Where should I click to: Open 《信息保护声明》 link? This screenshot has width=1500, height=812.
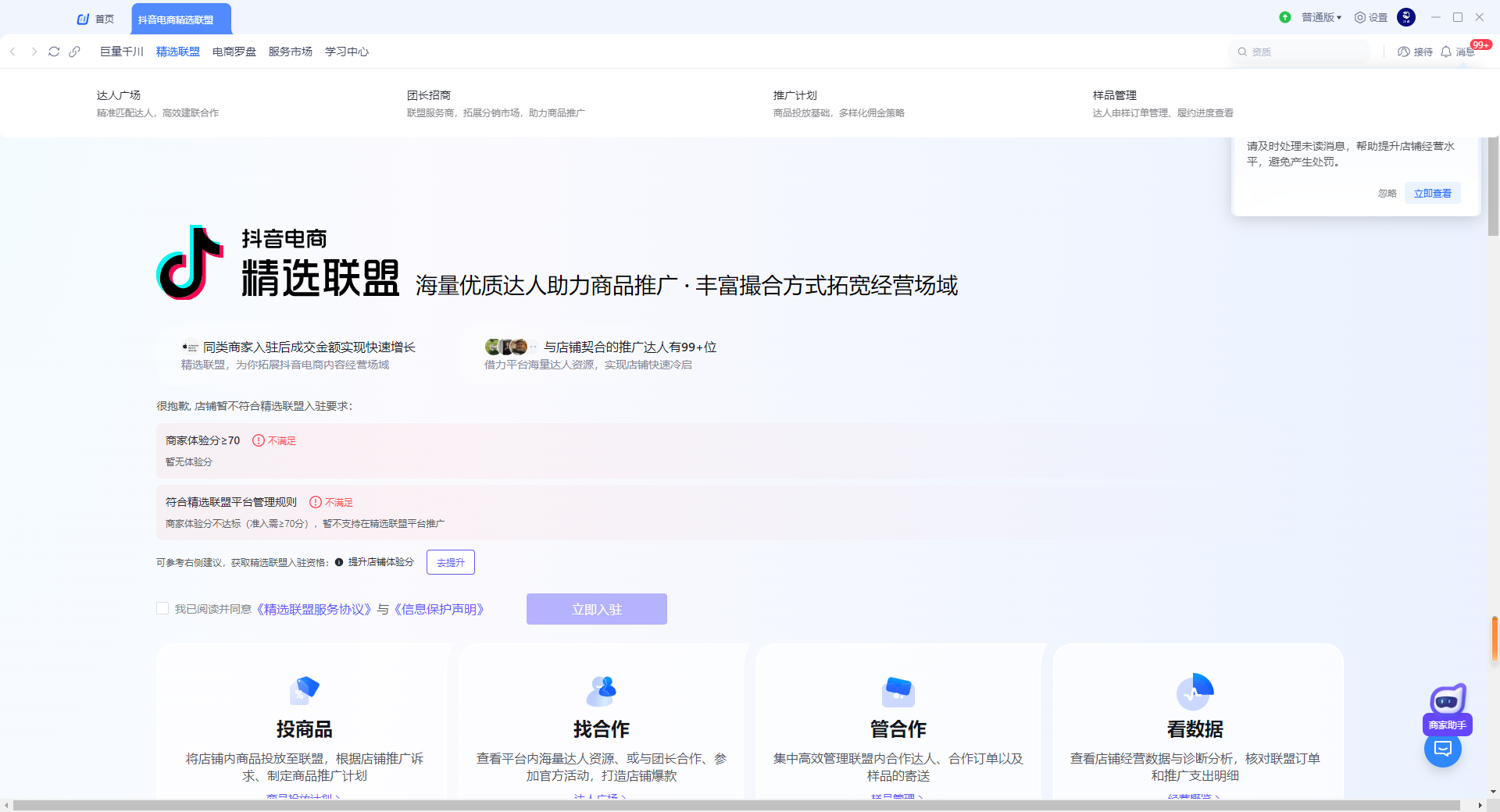coord(440,609)
